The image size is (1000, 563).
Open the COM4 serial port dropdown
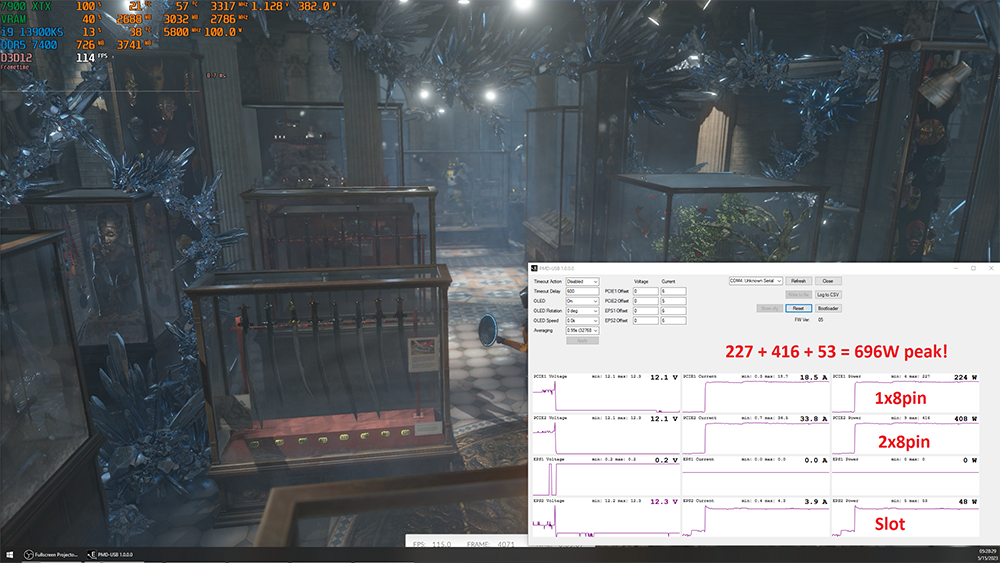(x=756, y=281)
